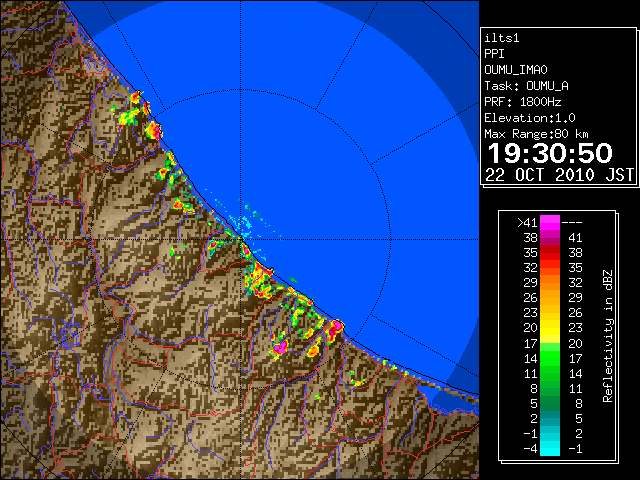Pick the bright magenta >41 dBZ swatch
640x480 pixels.
(x=550, y=223)
